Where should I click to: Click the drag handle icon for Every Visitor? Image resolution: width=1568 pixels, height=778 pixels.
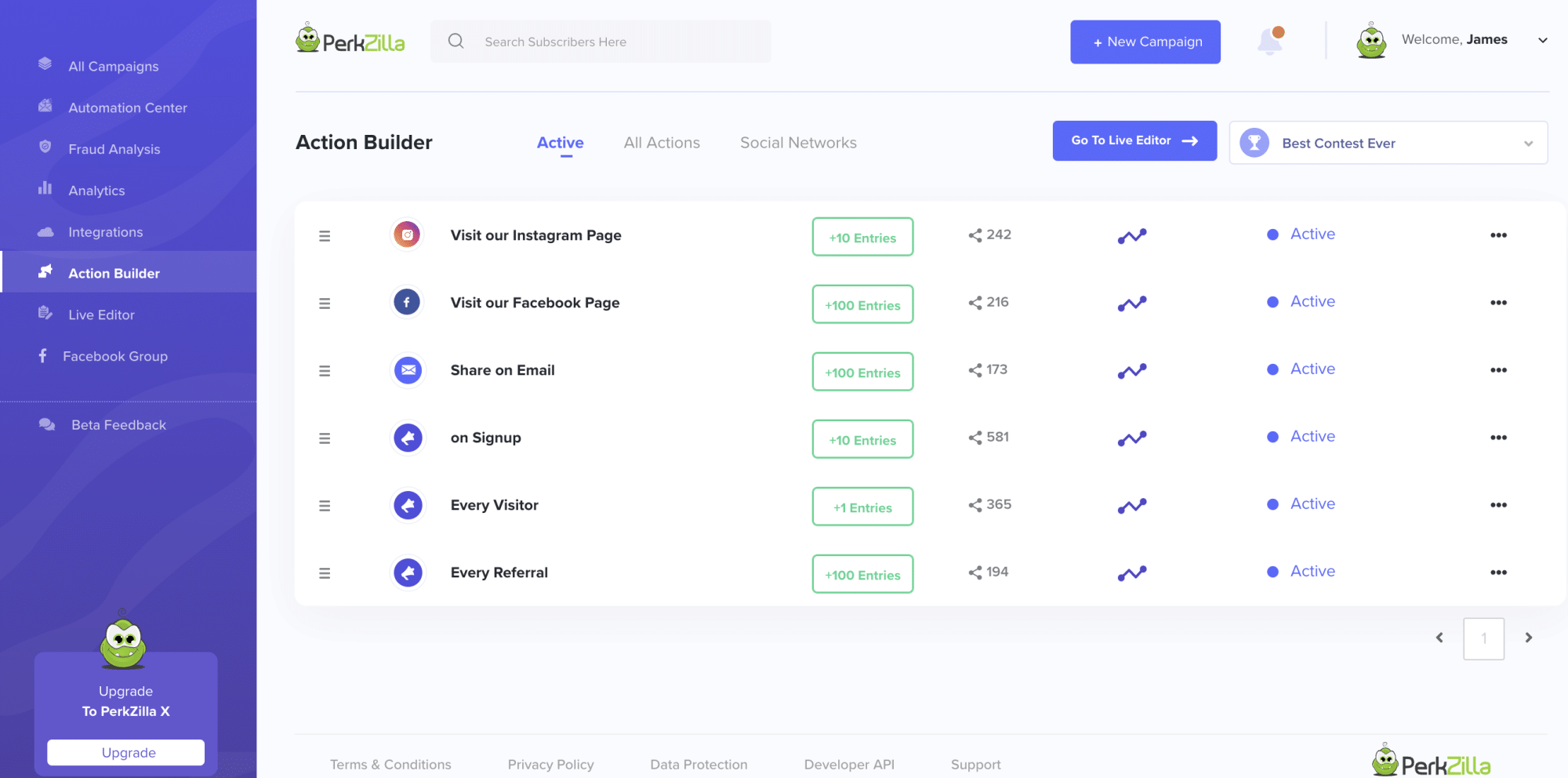[325, 506]
